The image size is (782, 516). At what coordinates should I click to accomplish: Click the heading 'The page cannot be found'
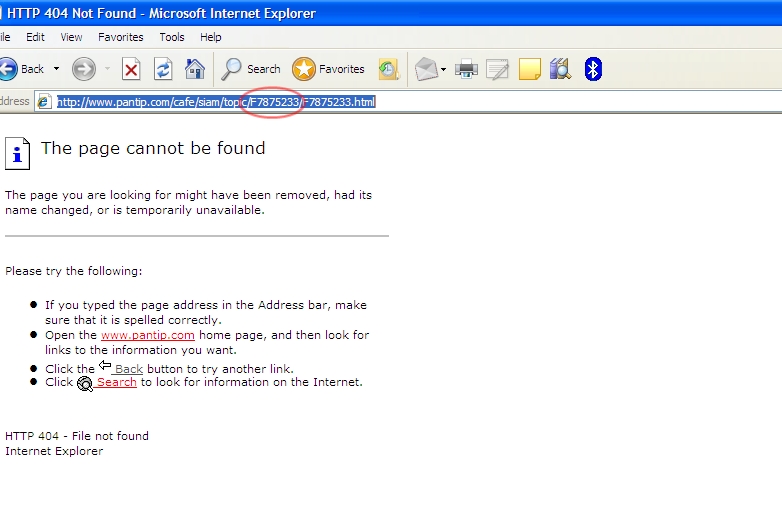(x=153, y=148)
